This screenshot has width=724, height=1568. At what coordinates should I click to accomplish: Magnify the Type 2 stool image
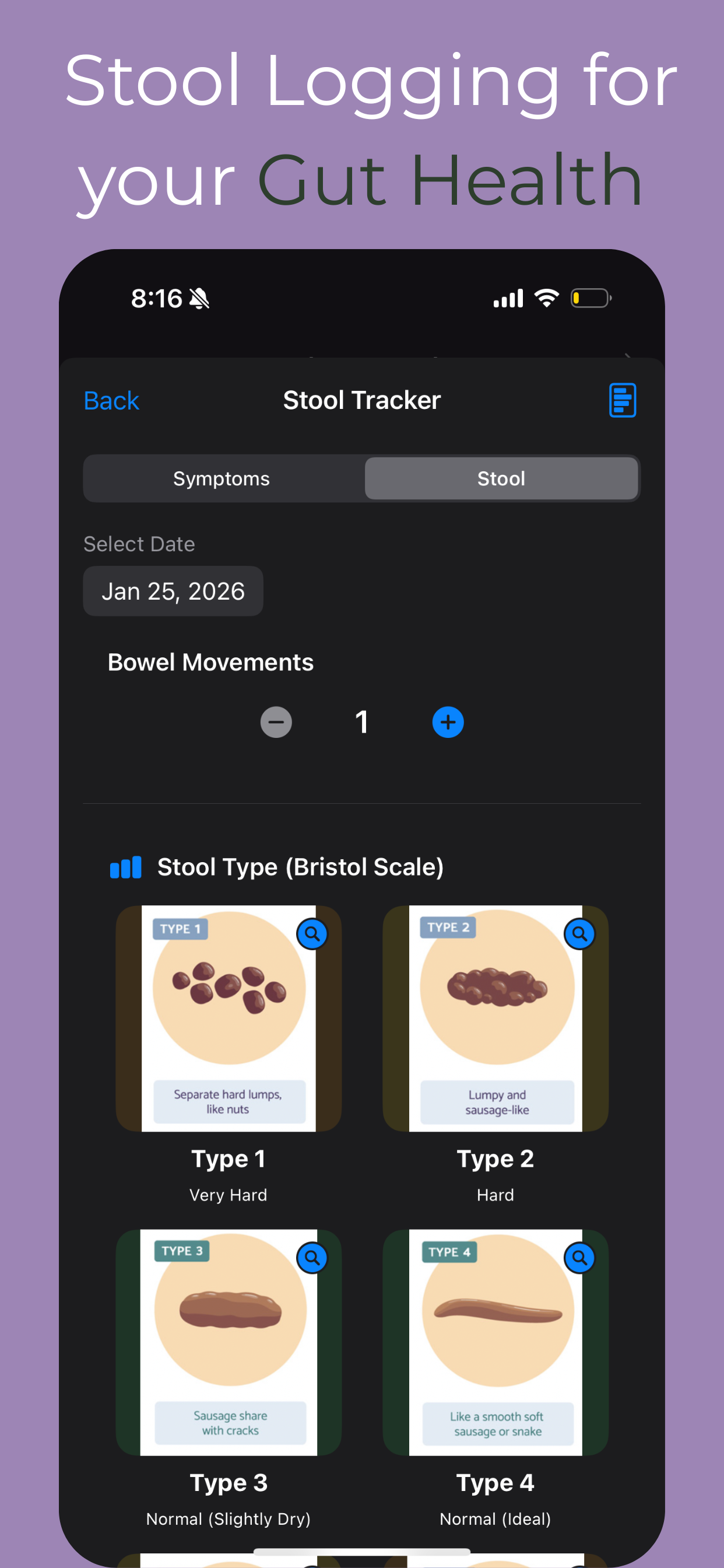(x=580, y=934)
